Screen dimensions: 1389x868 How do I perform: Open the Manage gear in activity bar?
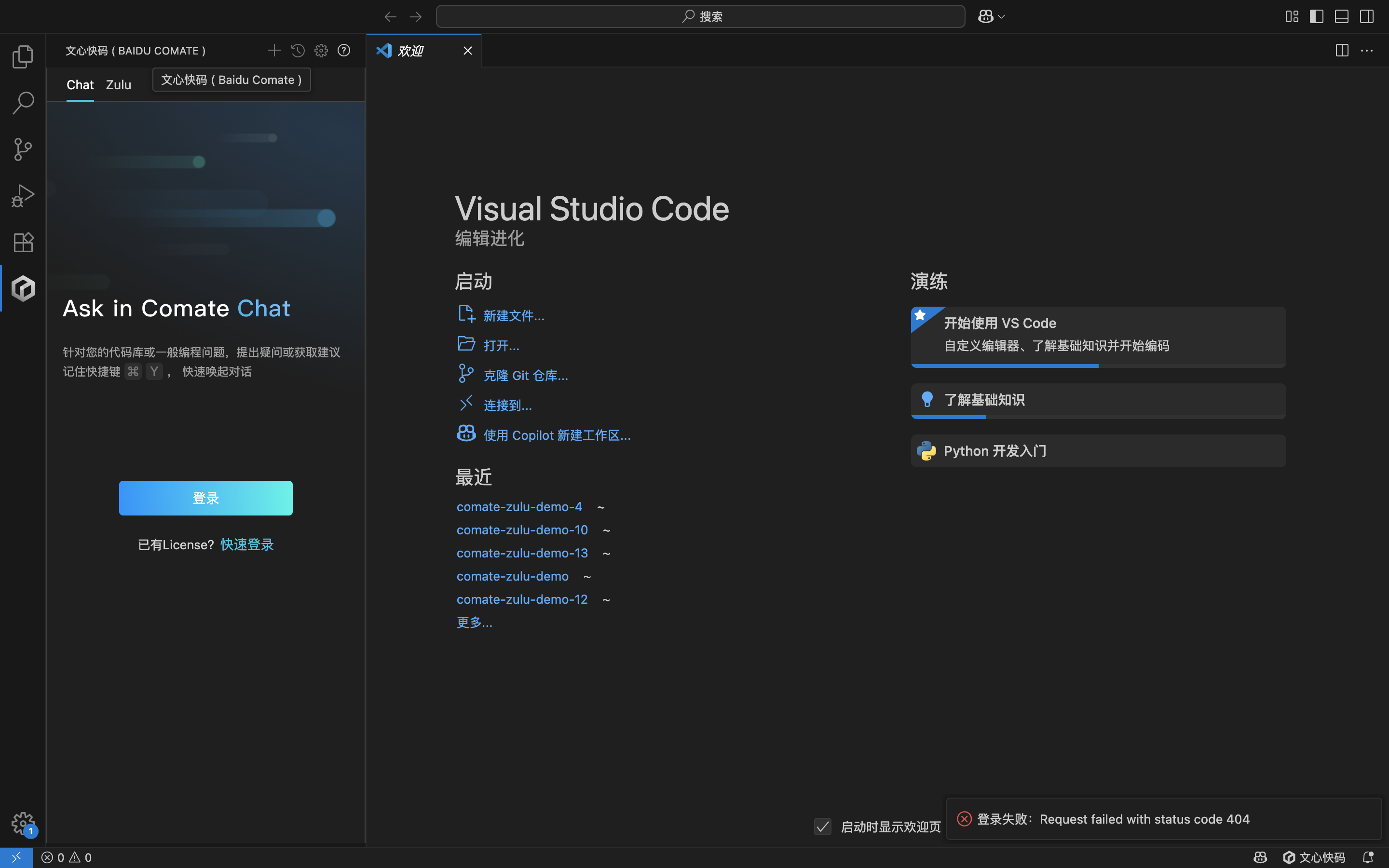point(23,823)
